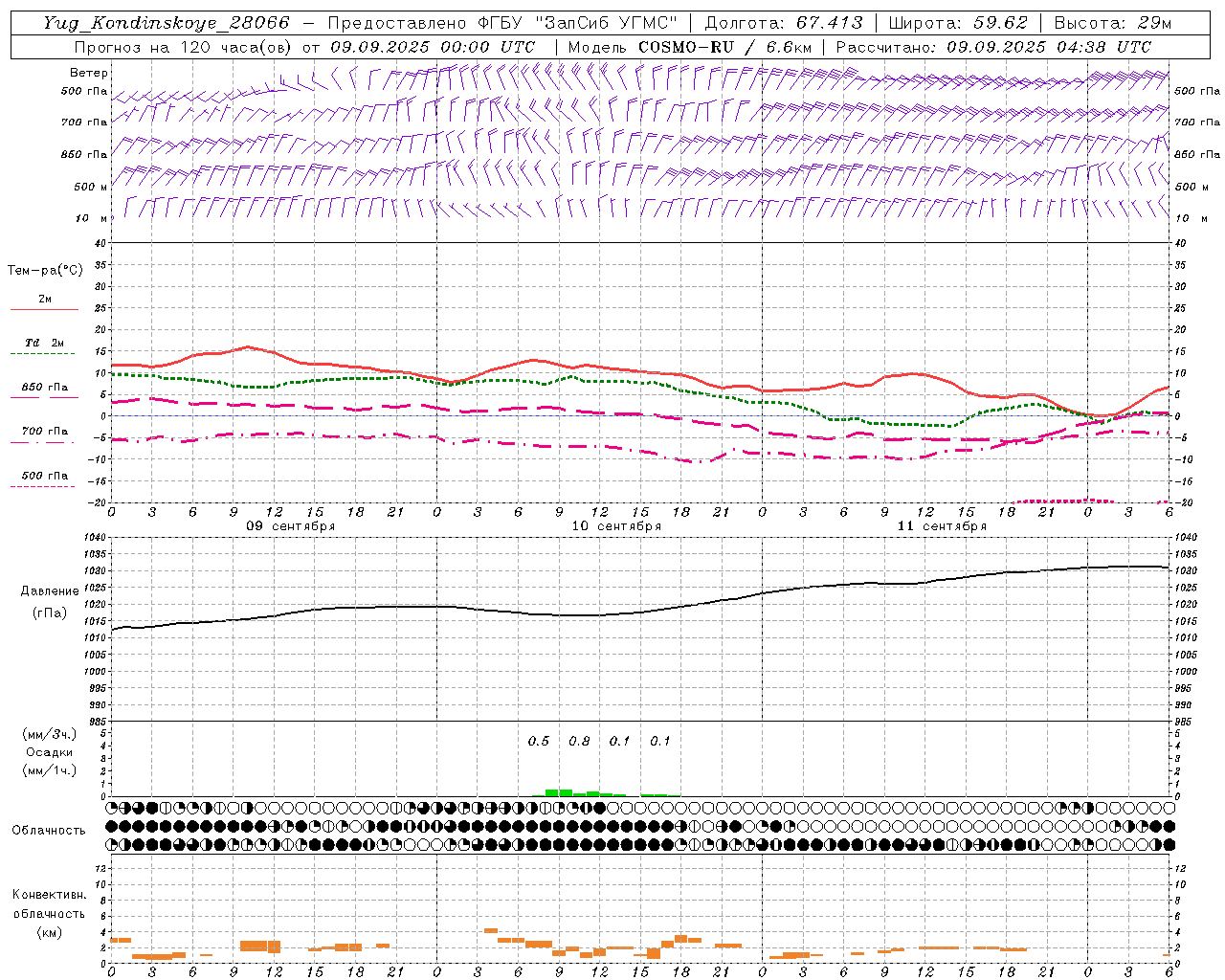Click the 500 м wind level label on the left
The width and height of the screenshot is (1225, 980).
pyautogui.click(x=91, y=187)
